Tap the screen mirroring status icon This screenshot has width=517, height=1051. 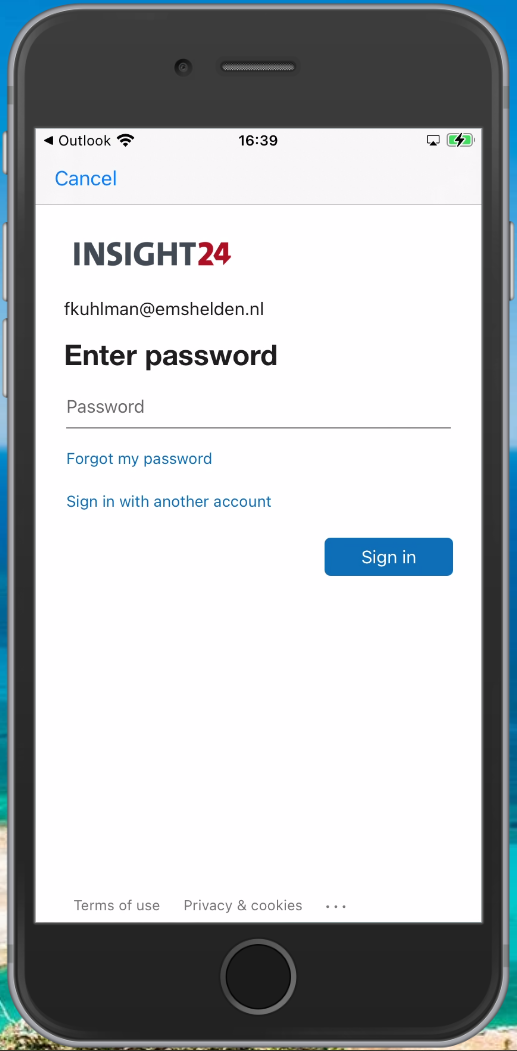(x=433, y=141)
